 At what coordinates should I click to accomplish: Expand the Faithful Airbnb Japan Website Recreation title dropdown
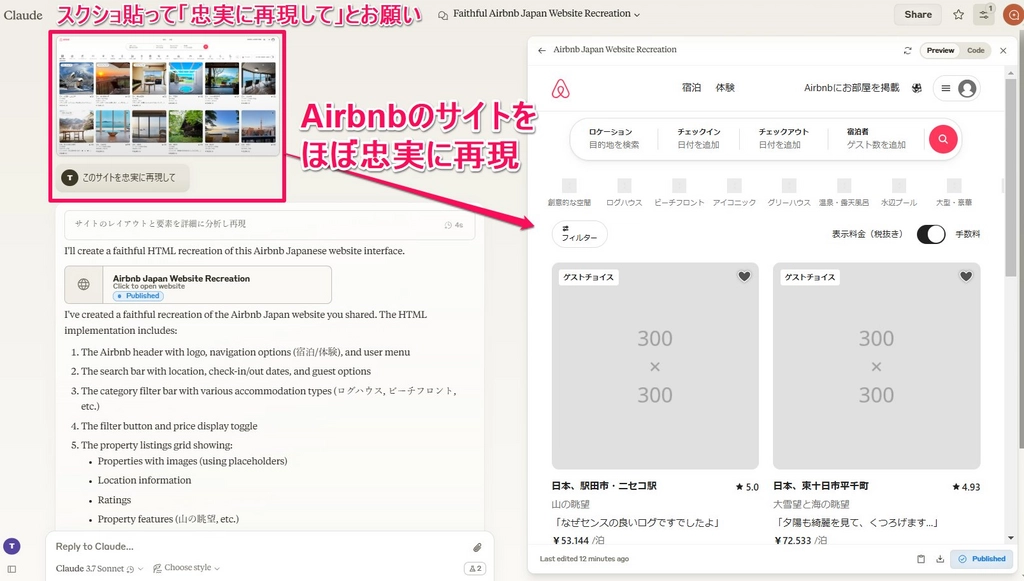pyautogui.click(x=546, y=14)
